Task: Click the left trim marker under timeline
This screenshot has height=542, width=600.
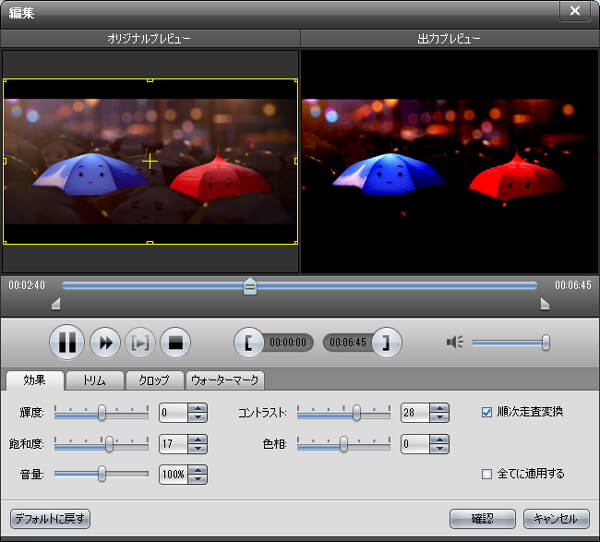Action: pos(56,304)
